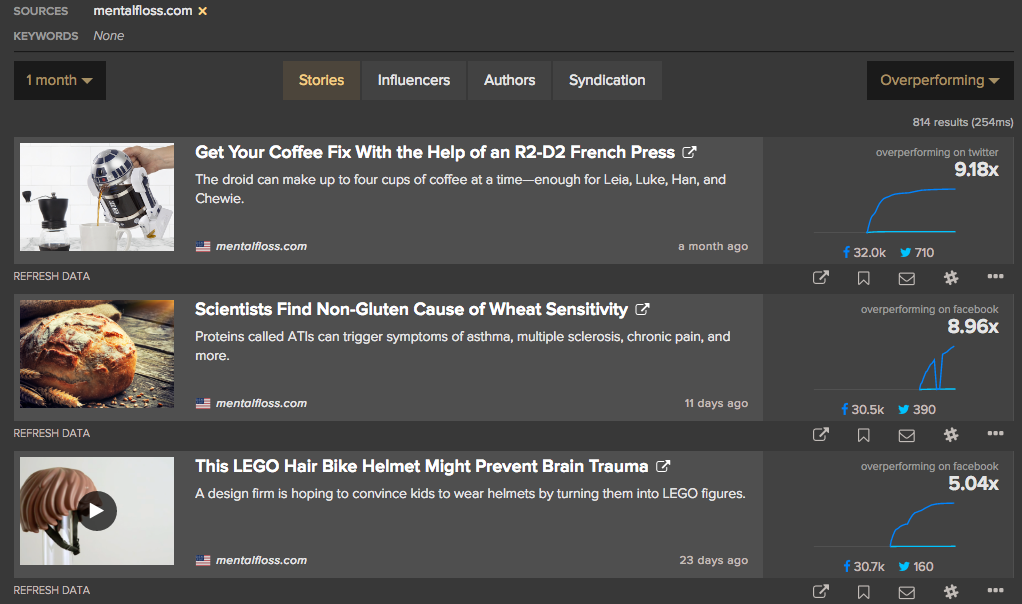Switch to the Influencers tab
Screen dimensions: 1022x604
pyautogui.click(x=413, y=80)
